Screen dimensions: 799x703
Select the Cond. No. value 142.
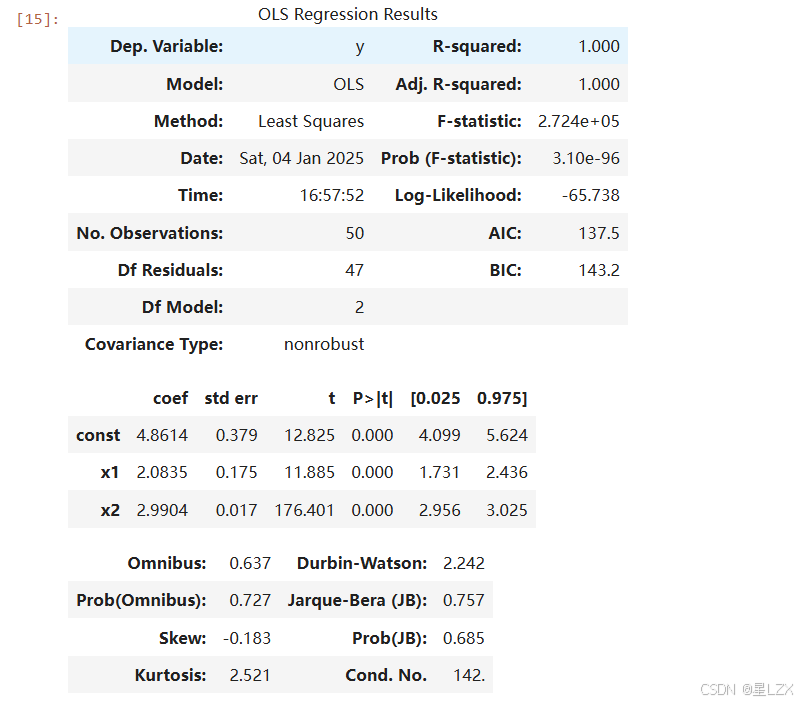(x=469, y=675)
